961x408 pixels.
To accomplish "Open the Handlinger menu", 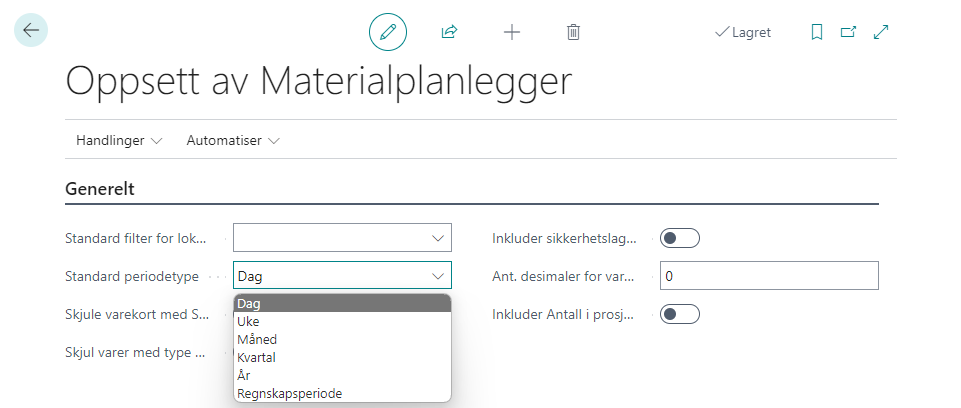I will [x=119, y=141].
